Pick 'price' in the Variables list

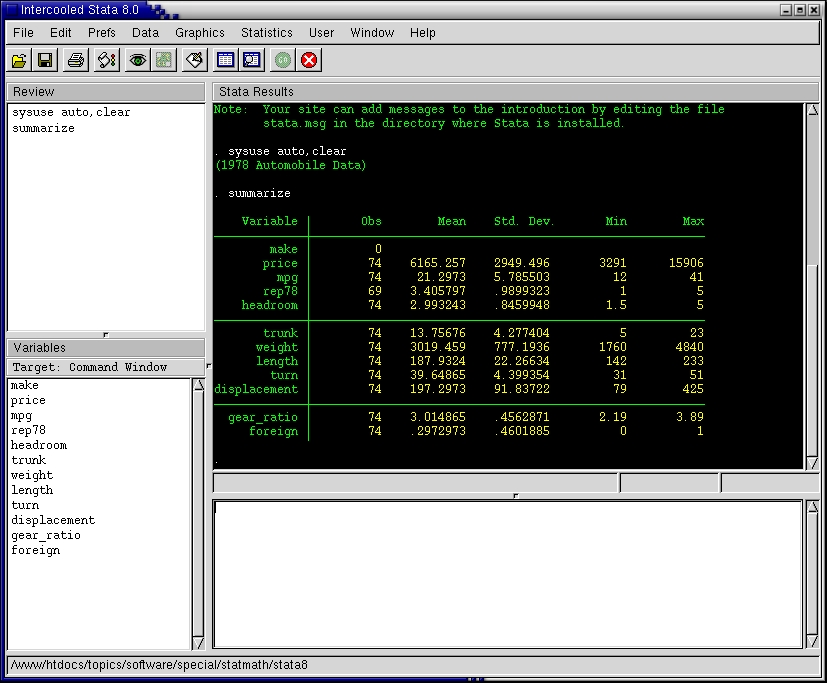tap(28, 401)
